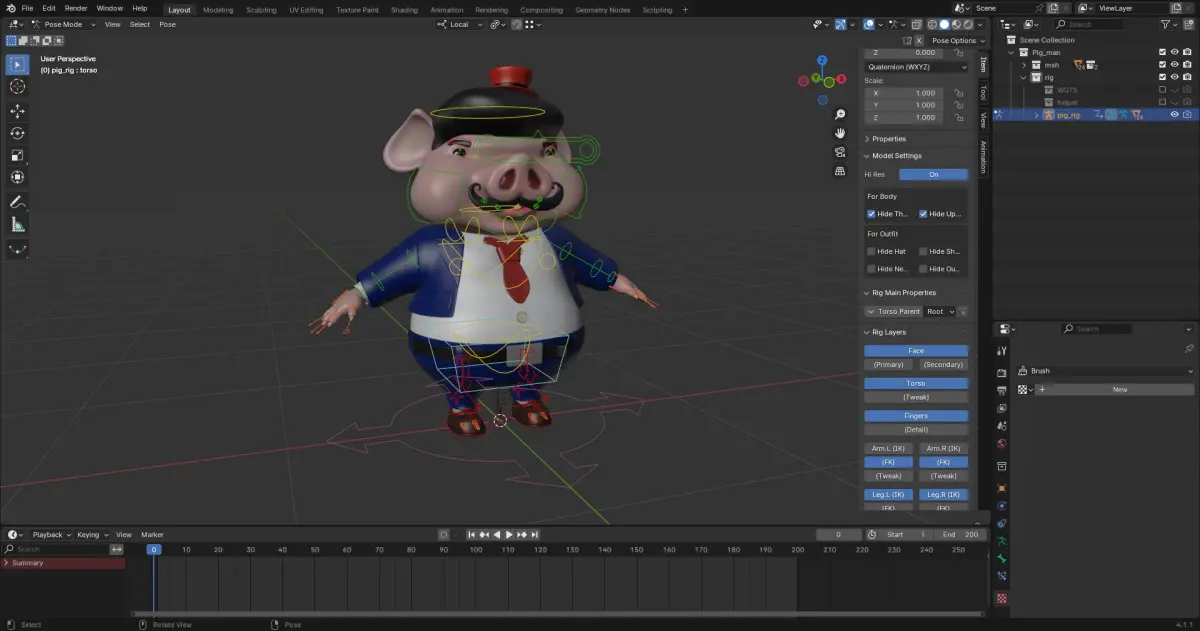Open the Pose menu in viewport header

(x=167, y=24)
